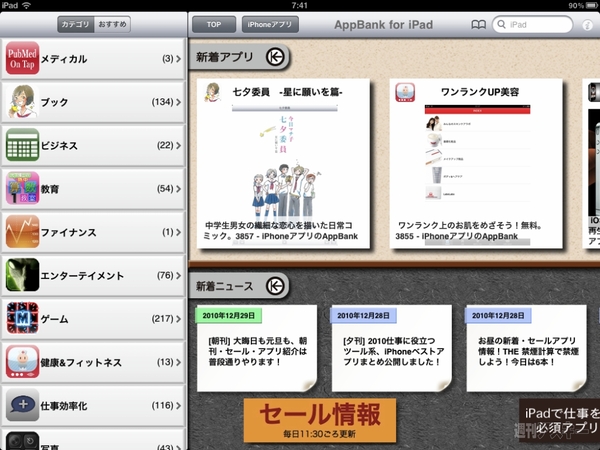Select the ファイナンス category label
600x450 pixels.
68,232
